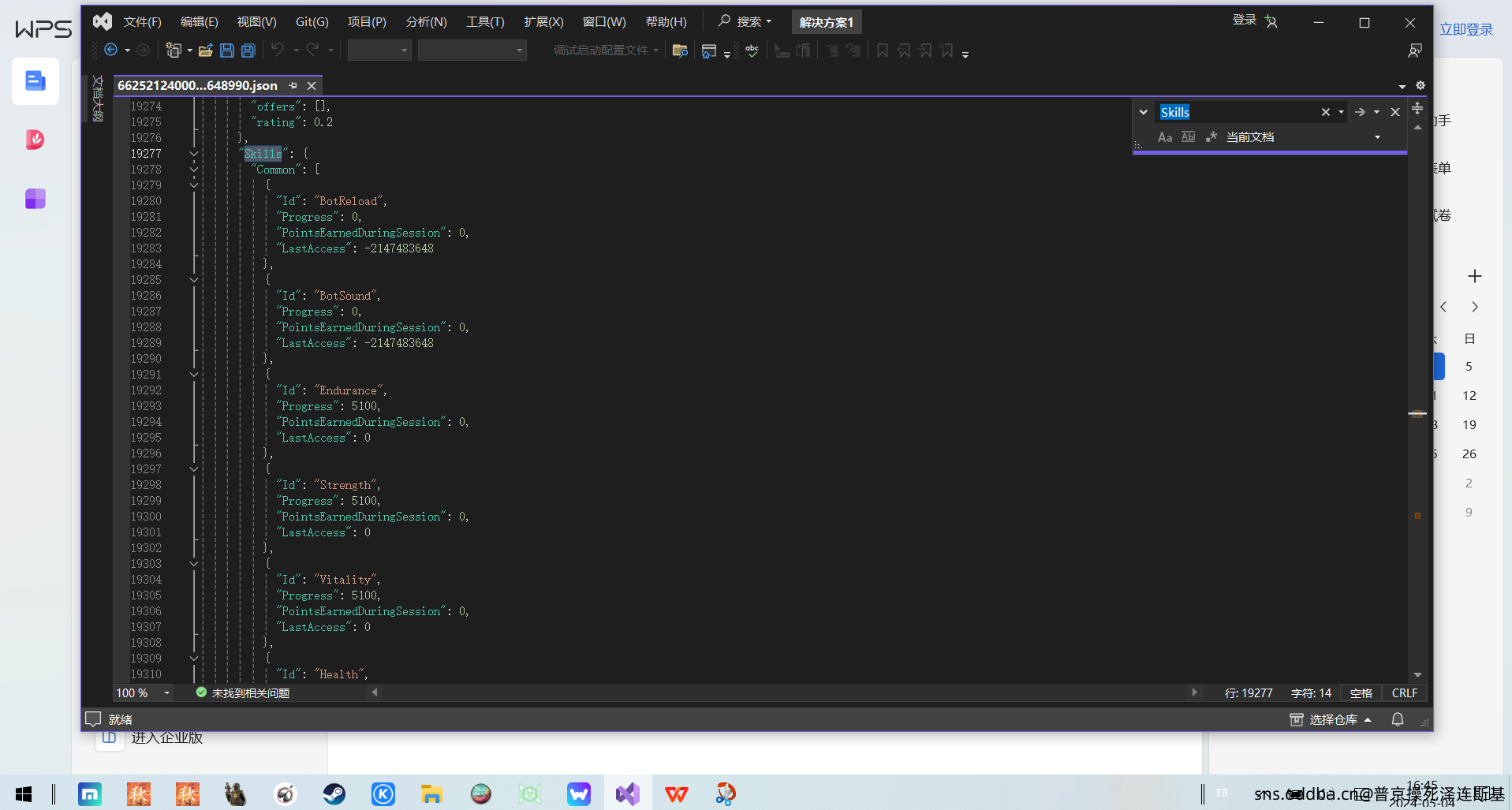This screenshot has width=1512, height=810.
Task: Click the 选择仓库 button in status bar
Action: 1332,719
